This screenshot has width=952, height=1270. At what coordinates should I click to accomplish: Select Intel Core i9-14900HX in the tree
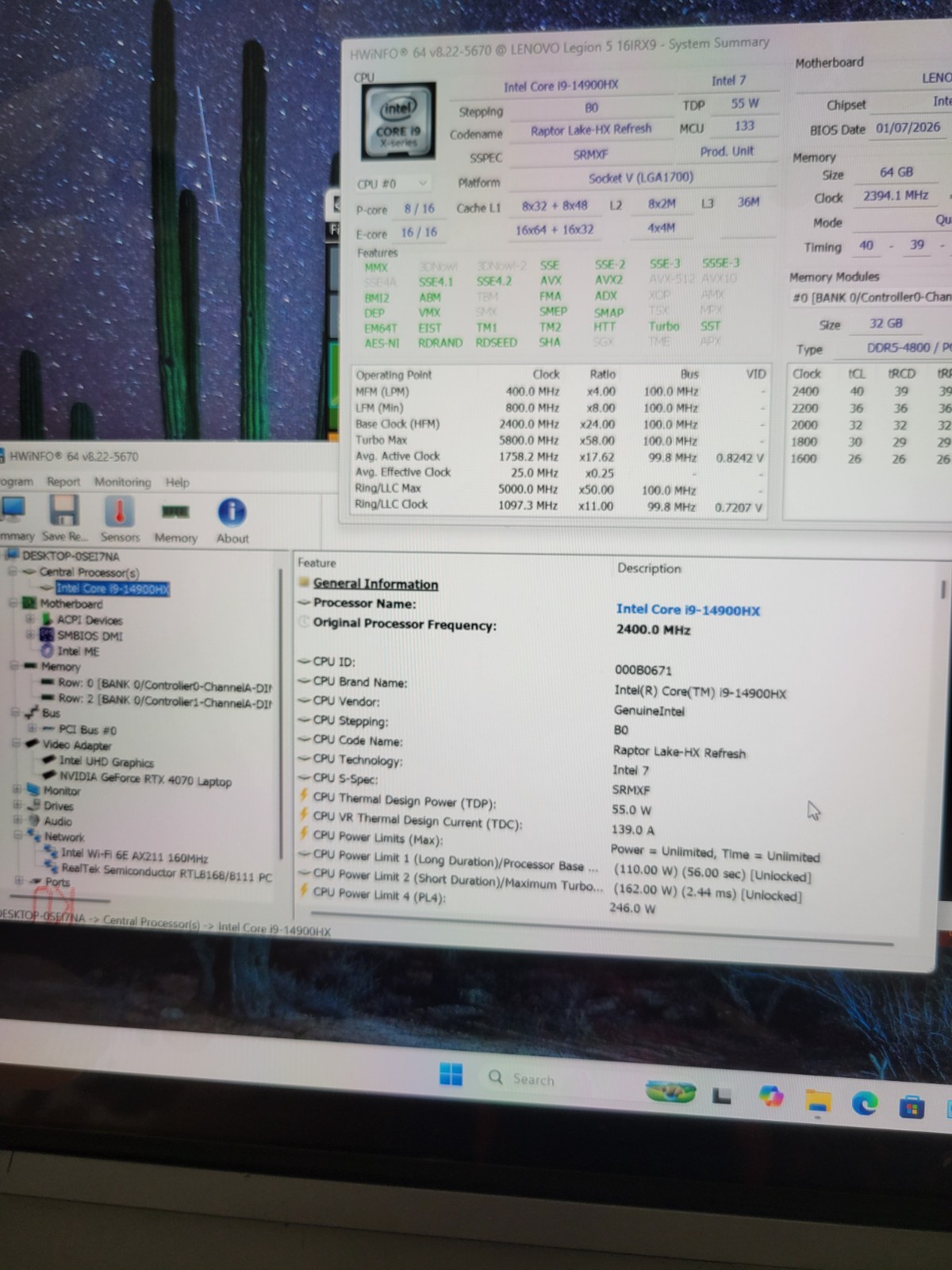click(x=113, y=588)
